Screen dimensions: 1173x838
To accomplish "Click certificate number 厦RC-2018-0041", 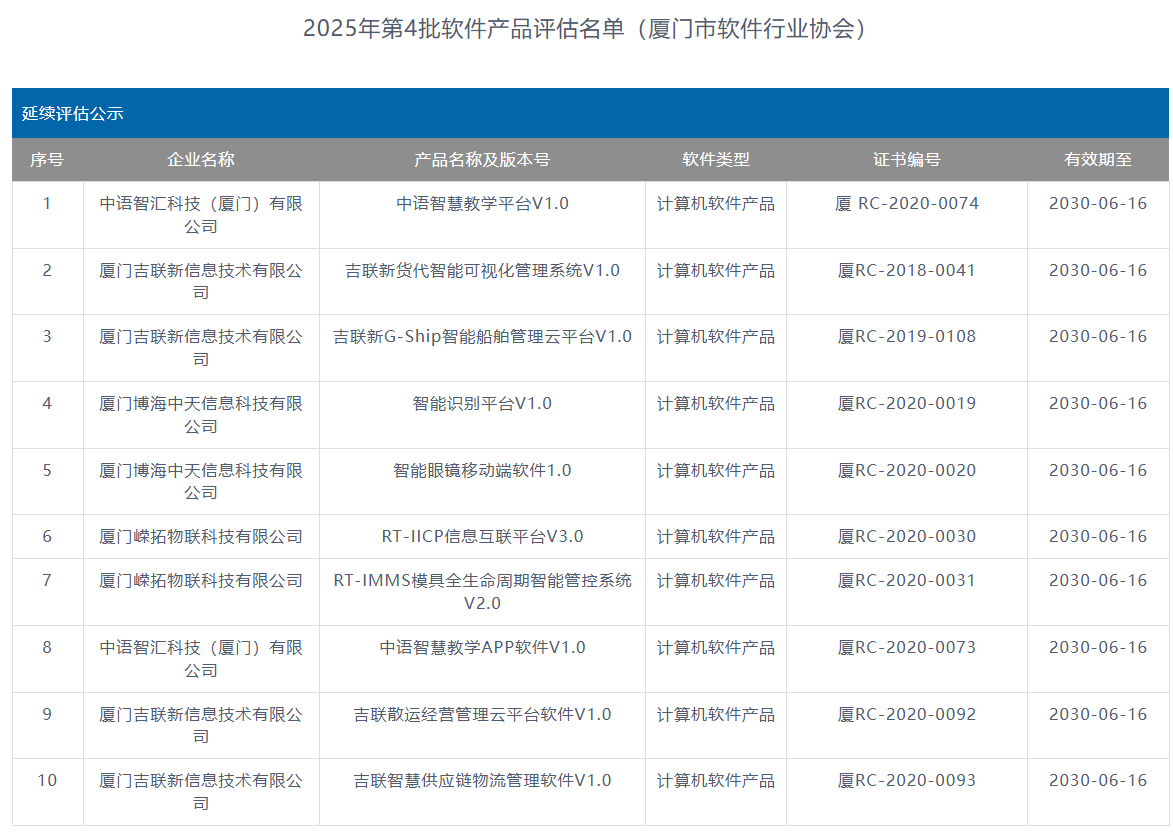I will [x=907, y=271].
